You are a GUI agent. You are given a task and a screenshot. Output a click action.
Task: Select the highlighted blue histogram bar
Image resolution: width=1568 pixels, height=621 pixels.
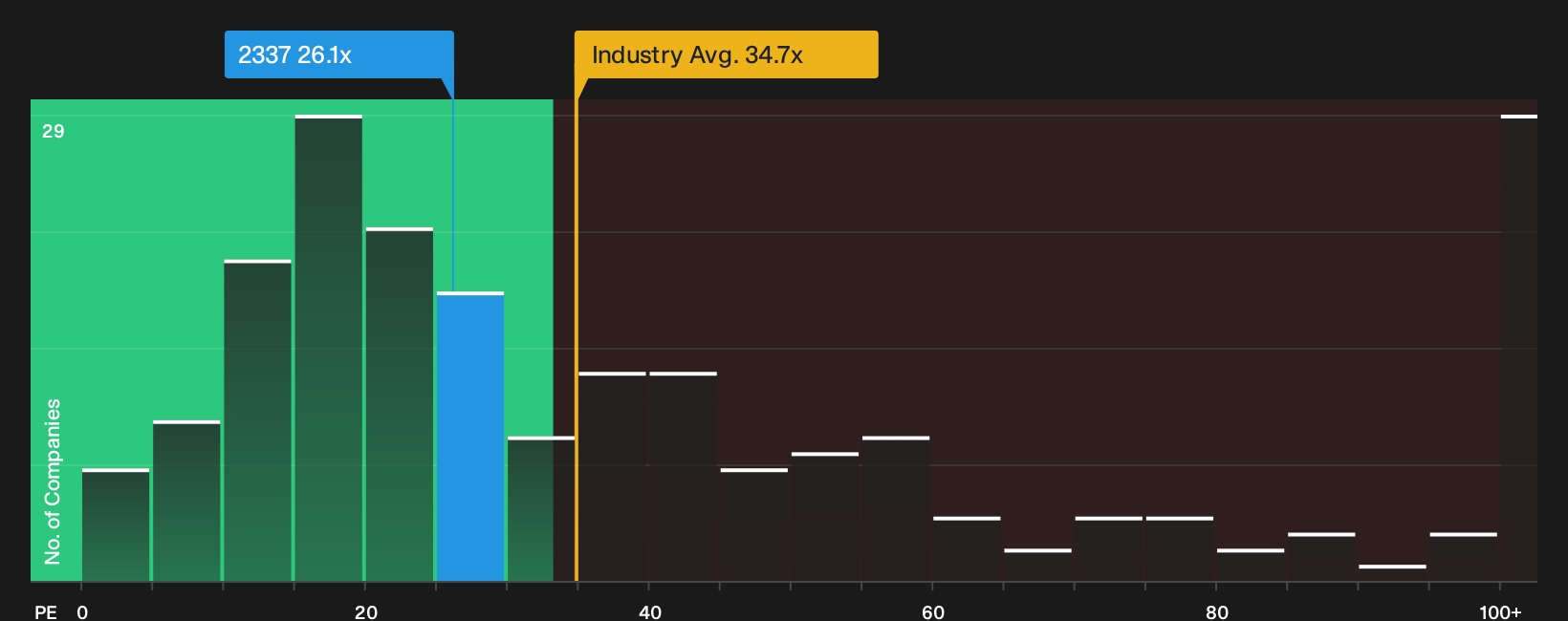click(x=470, y=437)
